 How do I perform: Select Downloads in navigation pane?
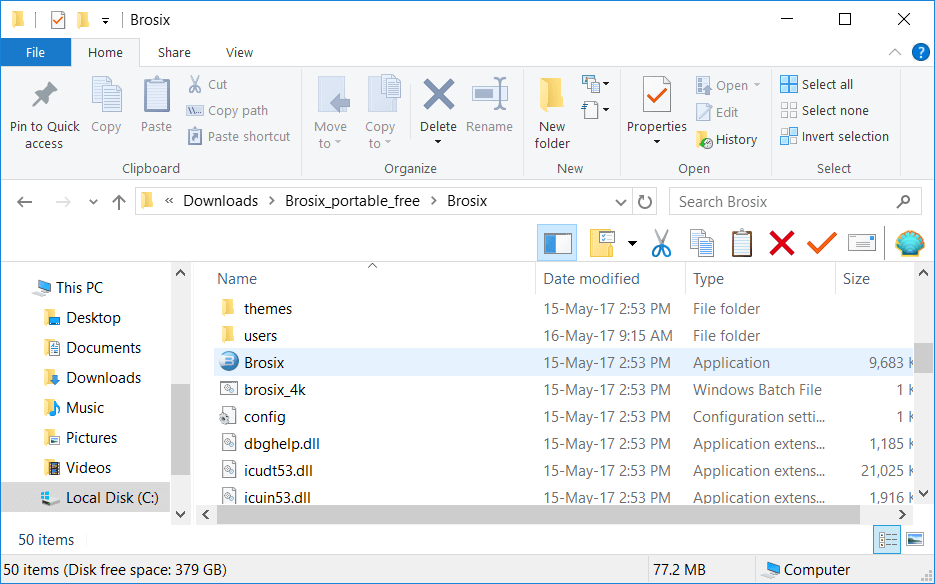[103, 378]
